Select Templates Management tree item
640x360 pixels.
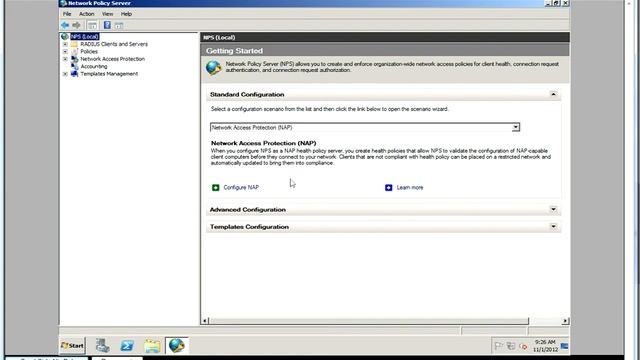click(109, 74)
